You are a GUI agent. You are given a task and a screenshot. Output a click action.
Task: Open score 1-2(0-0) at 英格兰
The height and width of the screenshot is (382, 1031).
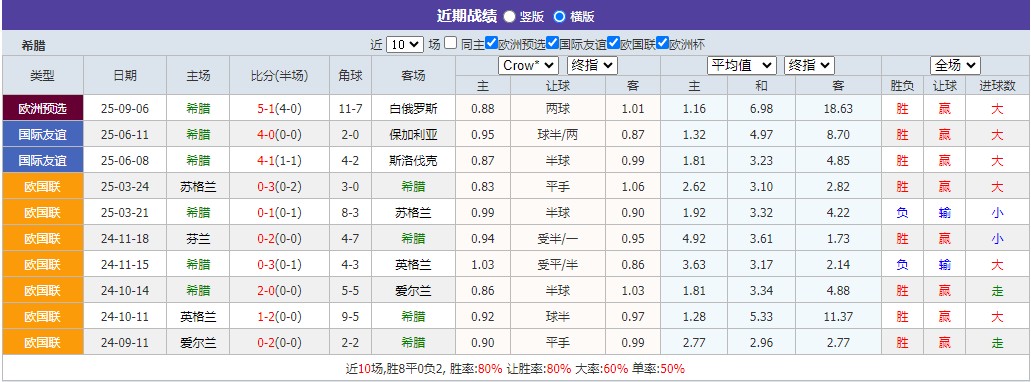(x=279, y=317)
